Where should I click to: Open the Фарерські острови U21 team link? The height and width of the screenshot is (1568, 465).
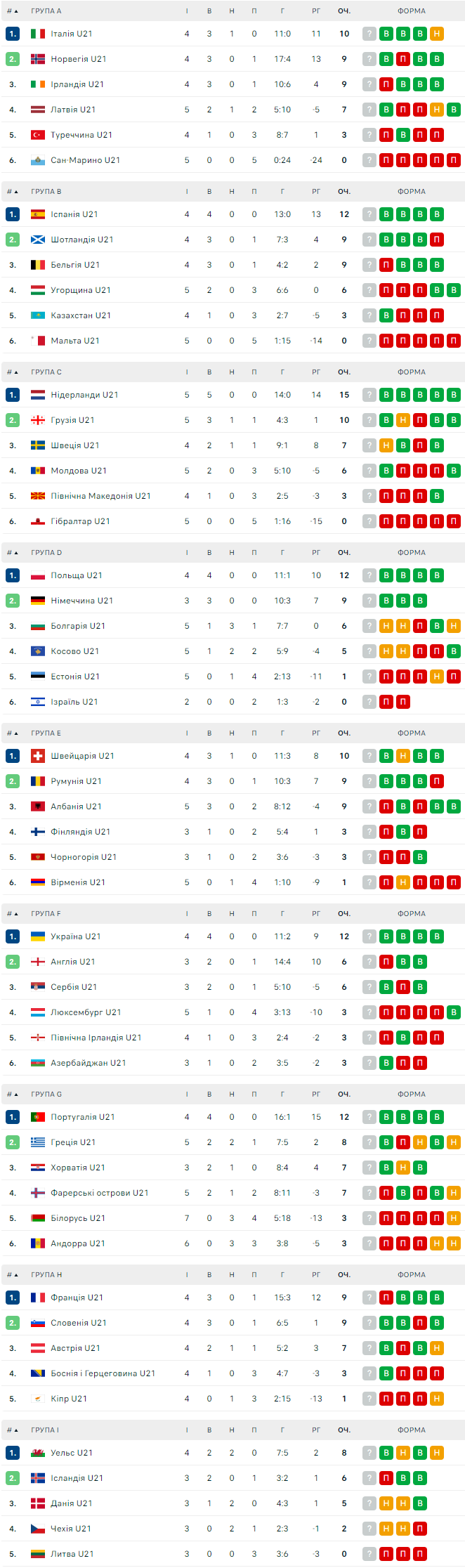[99, 1193]
